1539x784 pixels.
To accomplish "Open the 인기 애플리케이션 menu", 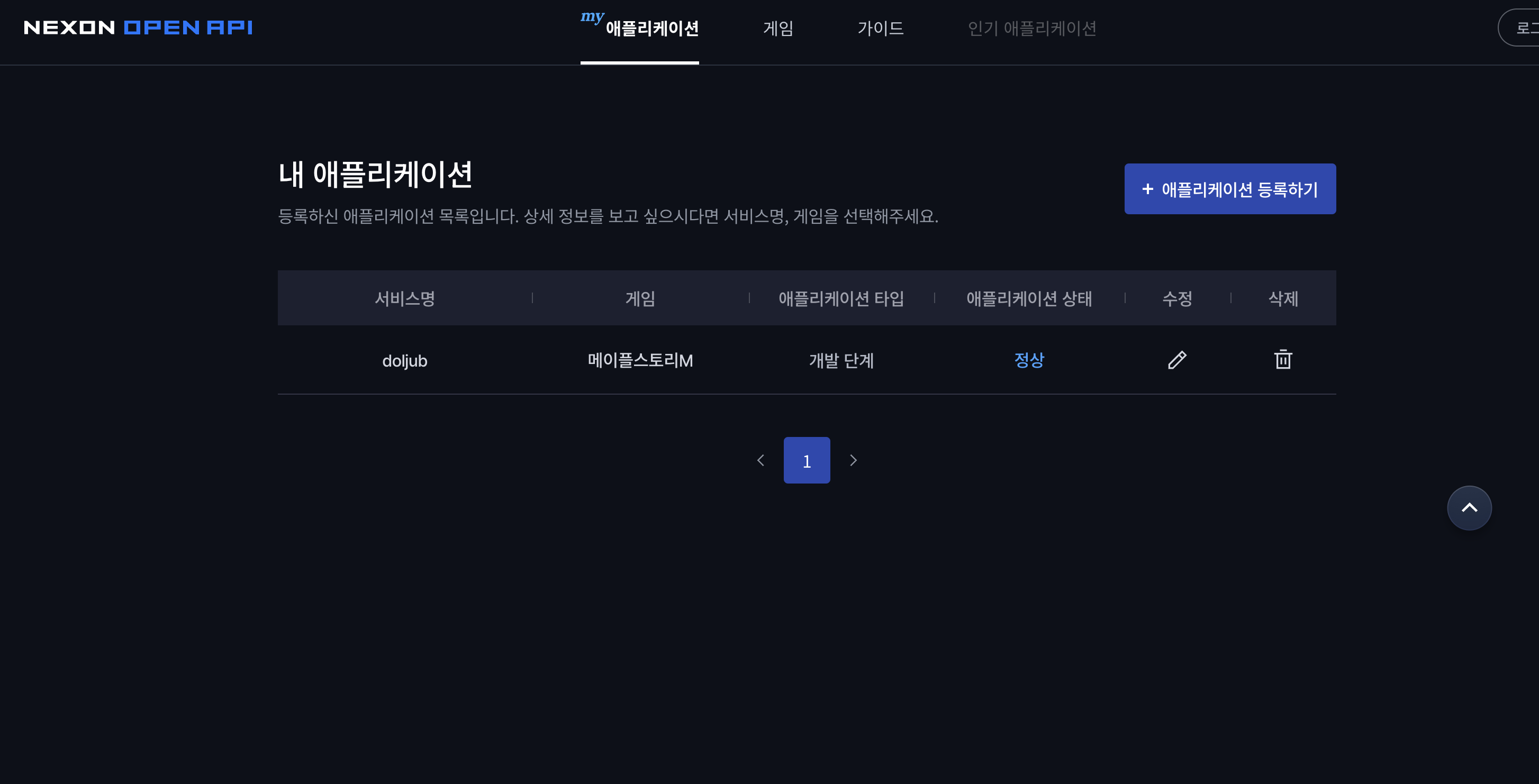I will click(x=1032, y=28).
